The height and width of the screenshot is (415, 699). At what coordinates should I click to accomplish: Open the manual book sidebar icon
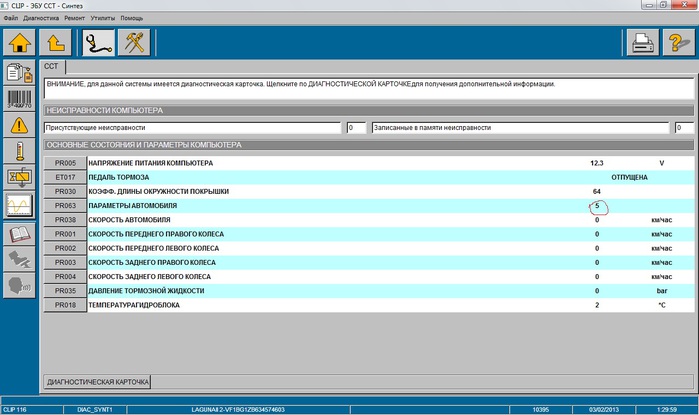(19, 234)
